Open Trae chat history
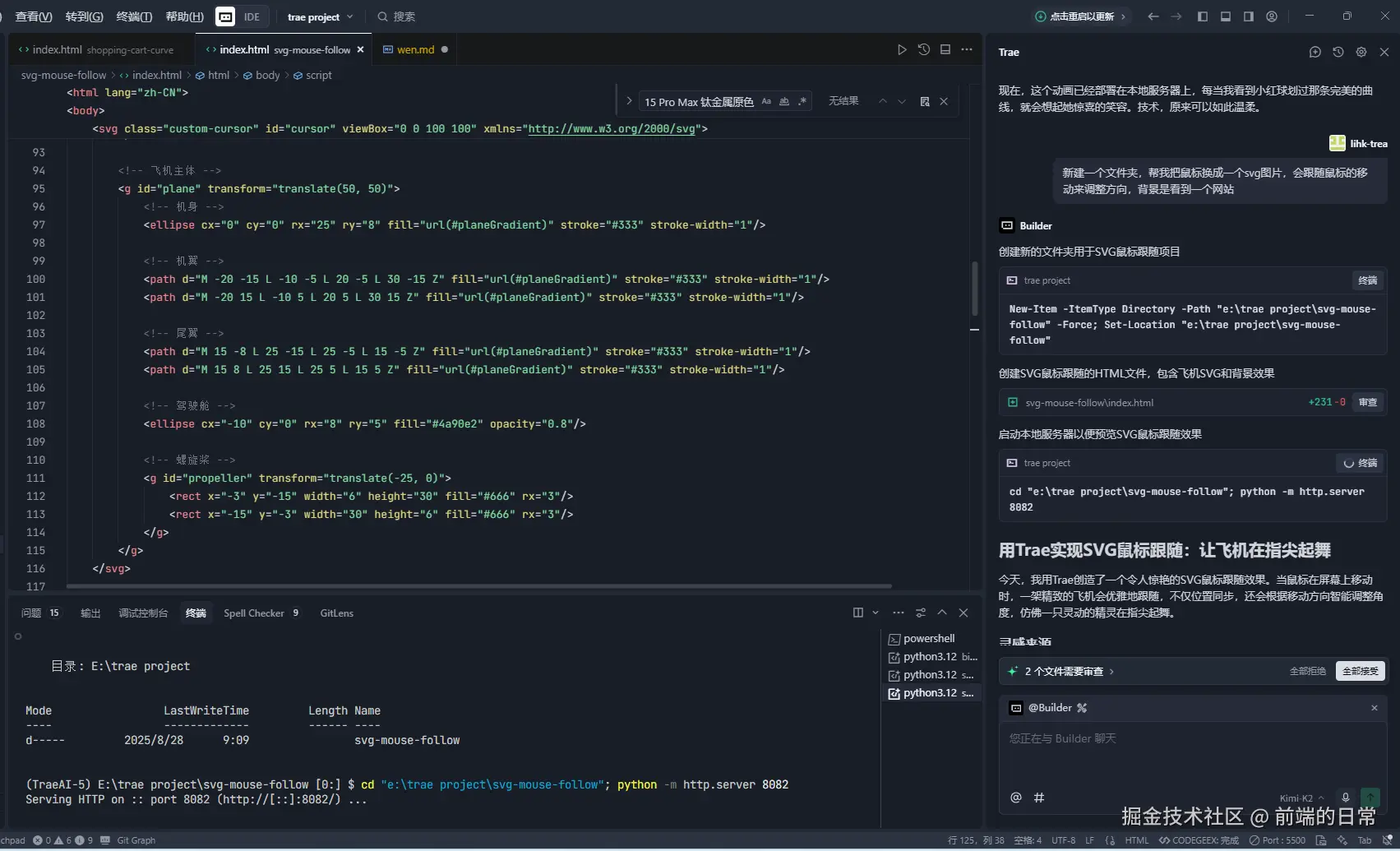The width and height of the screenshot is (1400, 851). pyautogui.click(x=1338, y=52)
